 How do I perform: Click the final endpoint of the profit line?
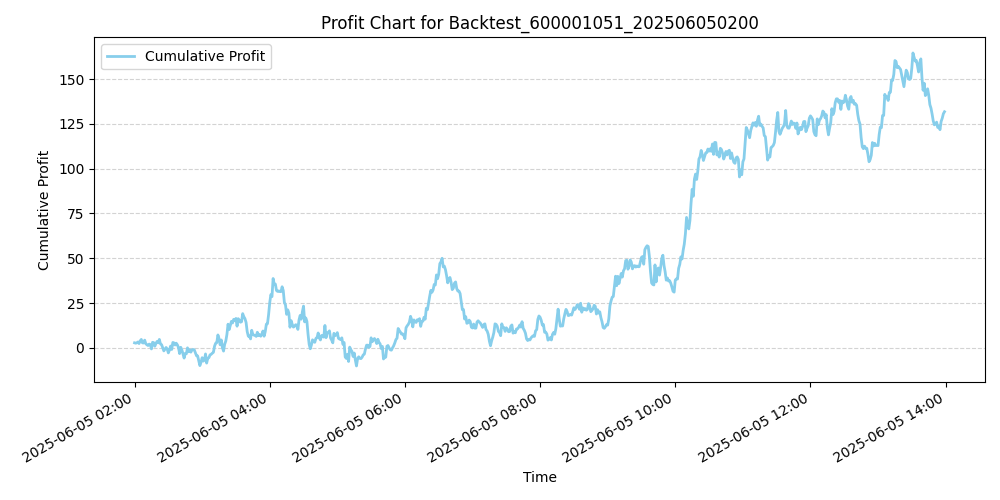(944, 112)
